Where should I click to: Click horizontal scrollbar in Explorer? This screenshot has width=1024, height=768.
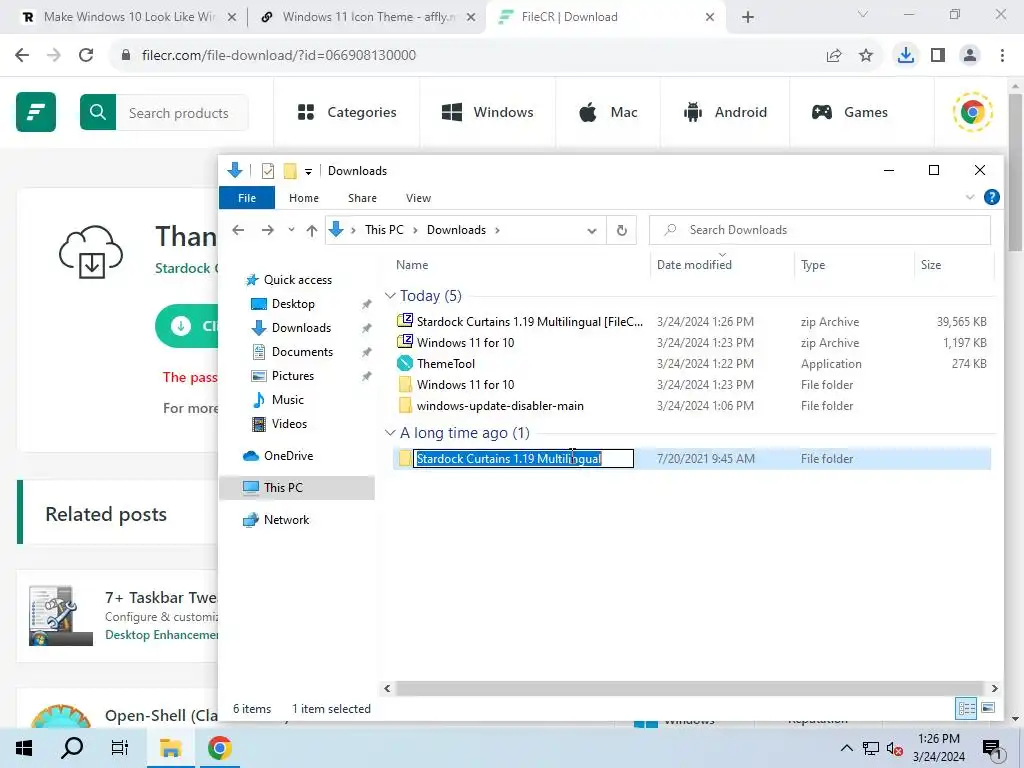[x=690, y=688]
